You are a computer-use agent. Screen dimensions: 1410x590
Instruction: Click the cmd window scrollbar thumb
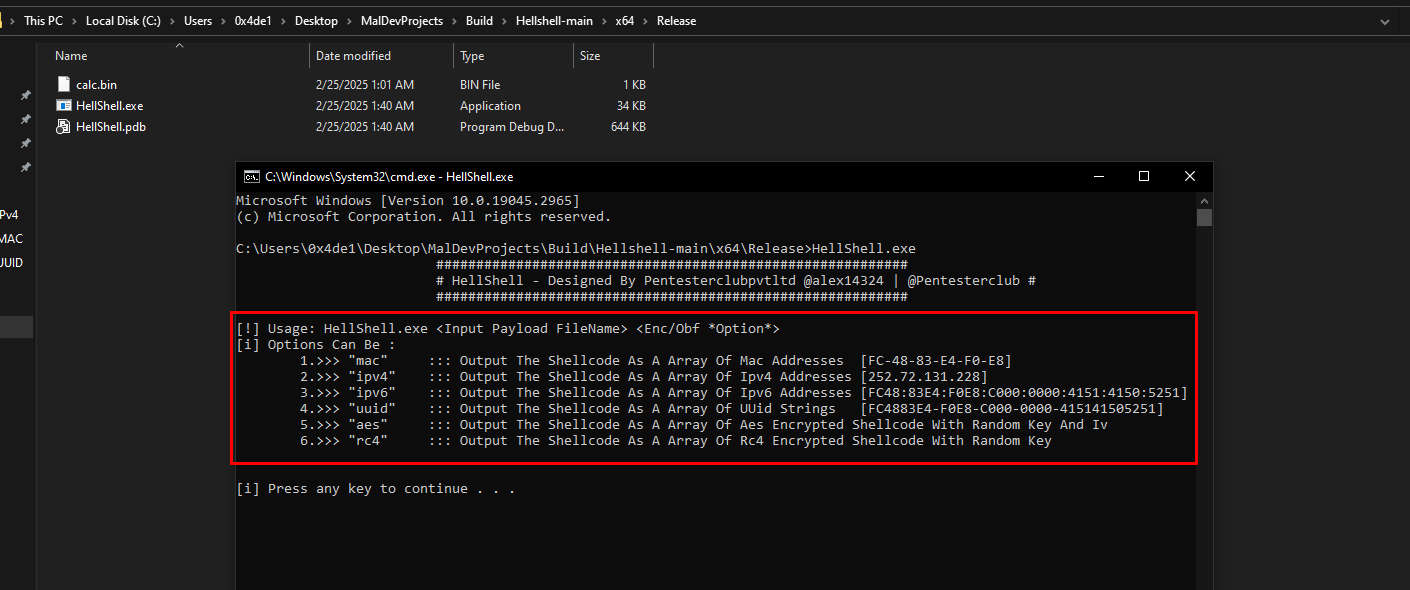coord(1205,217)
